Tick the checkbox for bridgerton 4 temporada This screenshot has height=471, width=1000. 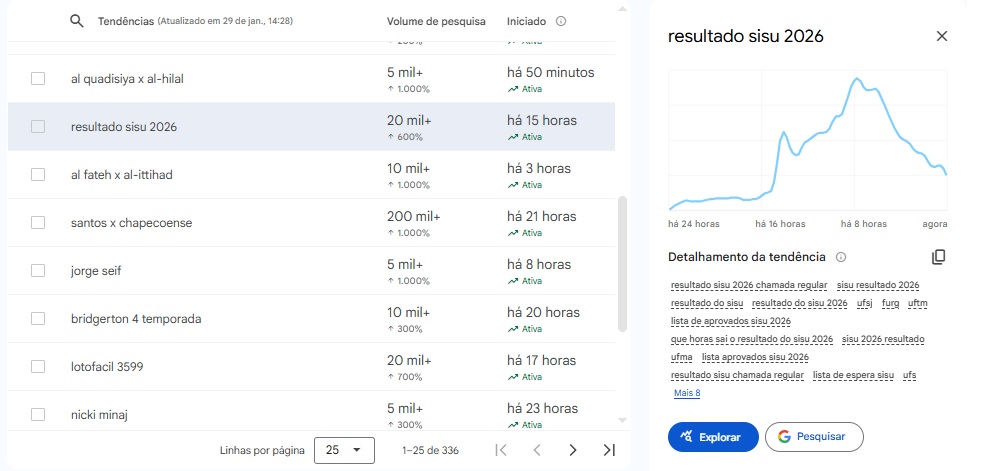coord(38,319)
